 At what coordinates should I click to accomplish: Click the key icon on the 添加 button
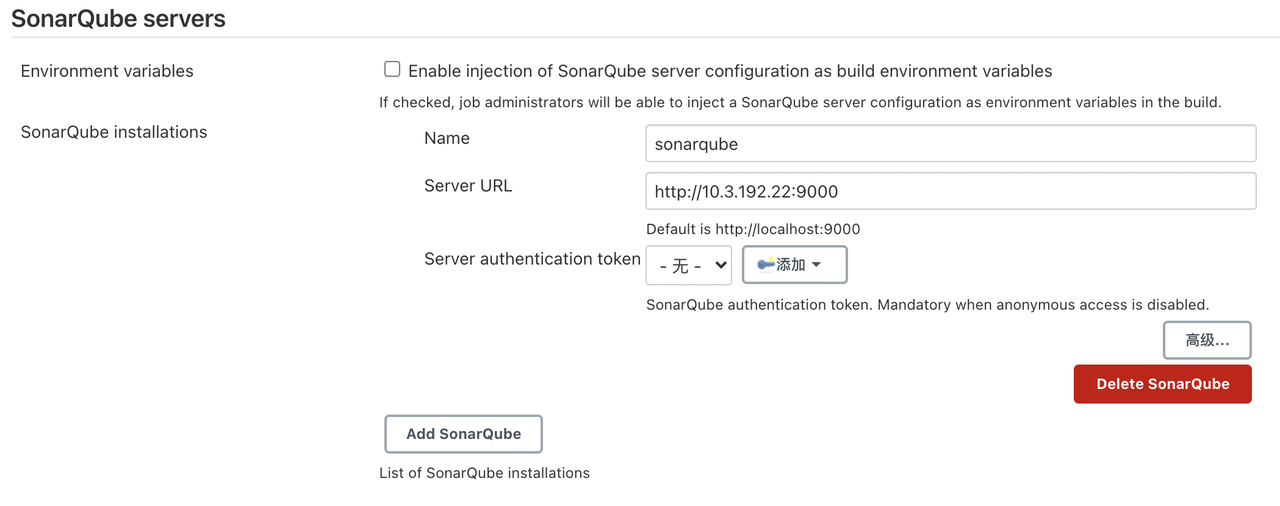click(766, 265)
